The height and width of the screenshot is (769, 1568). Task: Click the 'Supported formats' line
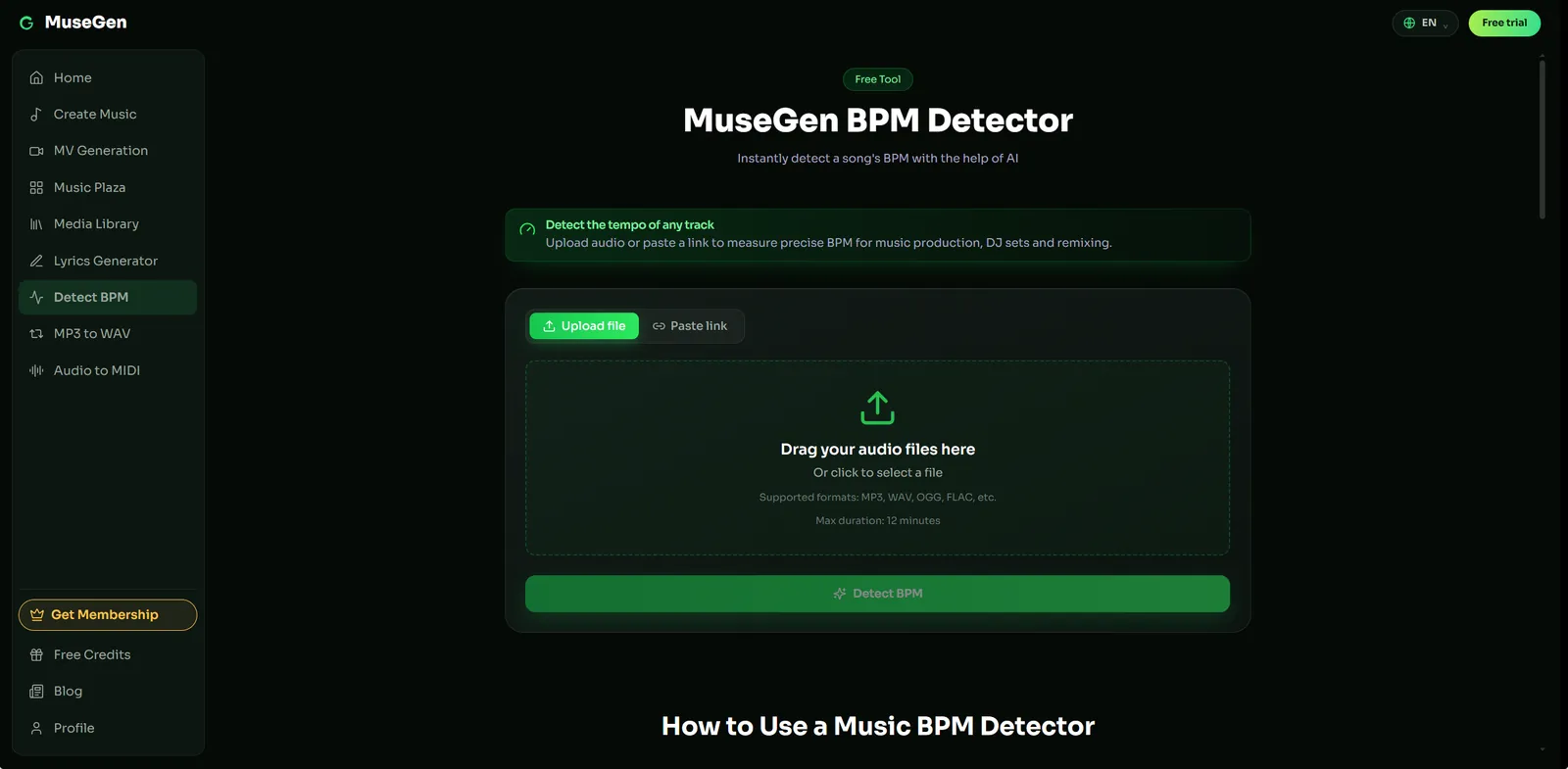tap(878, 497)
